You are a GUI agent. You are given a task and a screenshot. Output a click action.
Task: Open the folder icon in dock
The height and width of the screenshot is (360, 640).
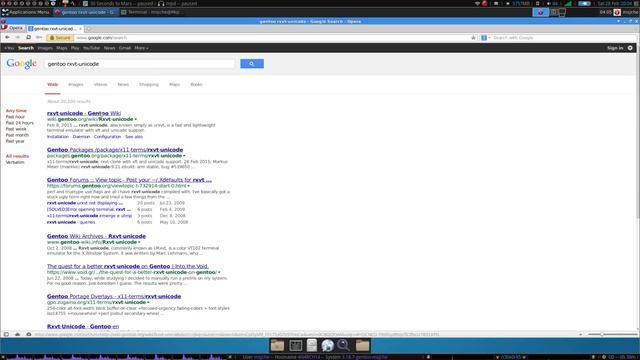tap(278, 345)
